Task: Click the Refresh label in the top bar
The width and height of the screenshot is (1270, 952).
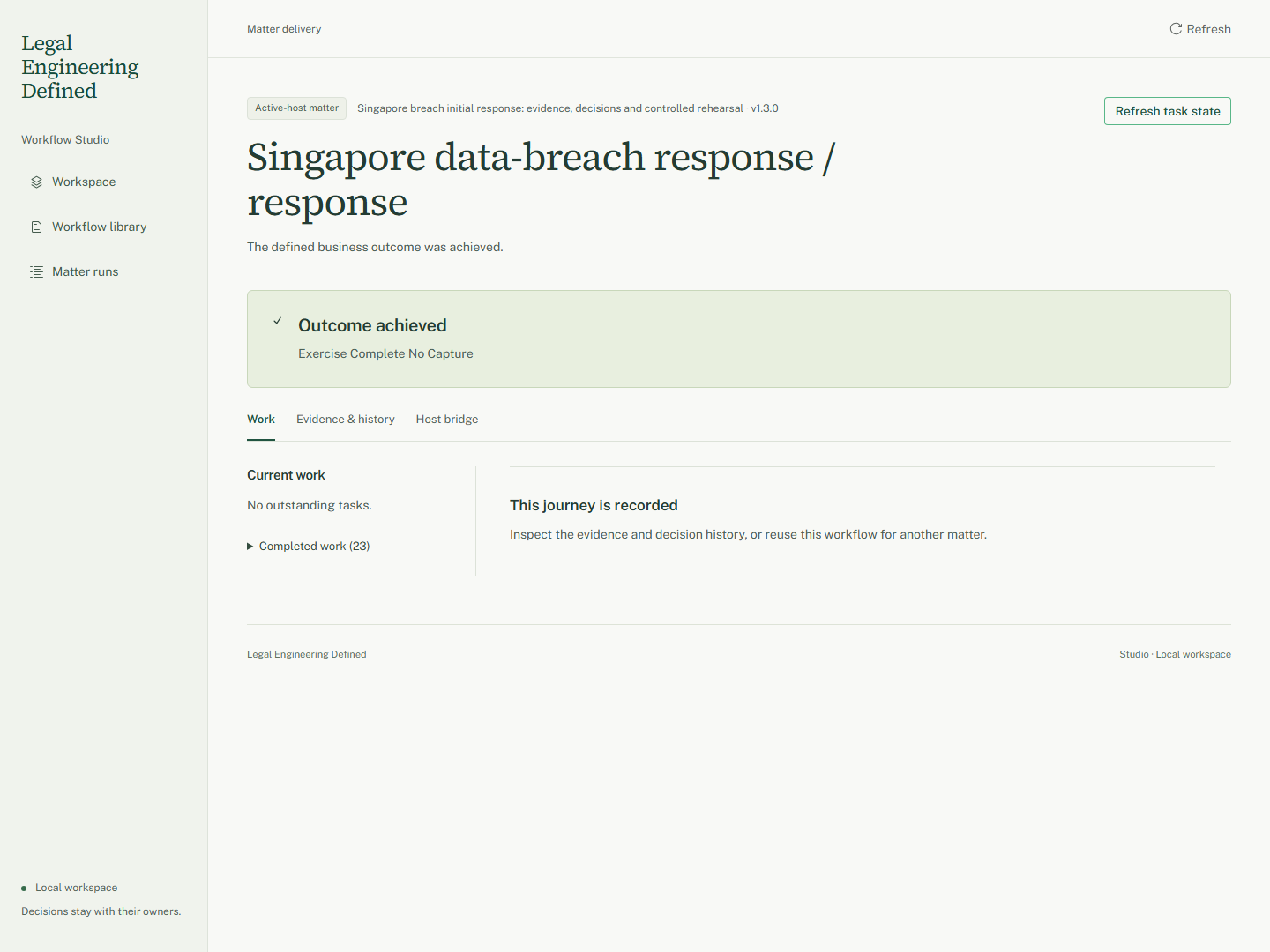Action: (1209, 29)
